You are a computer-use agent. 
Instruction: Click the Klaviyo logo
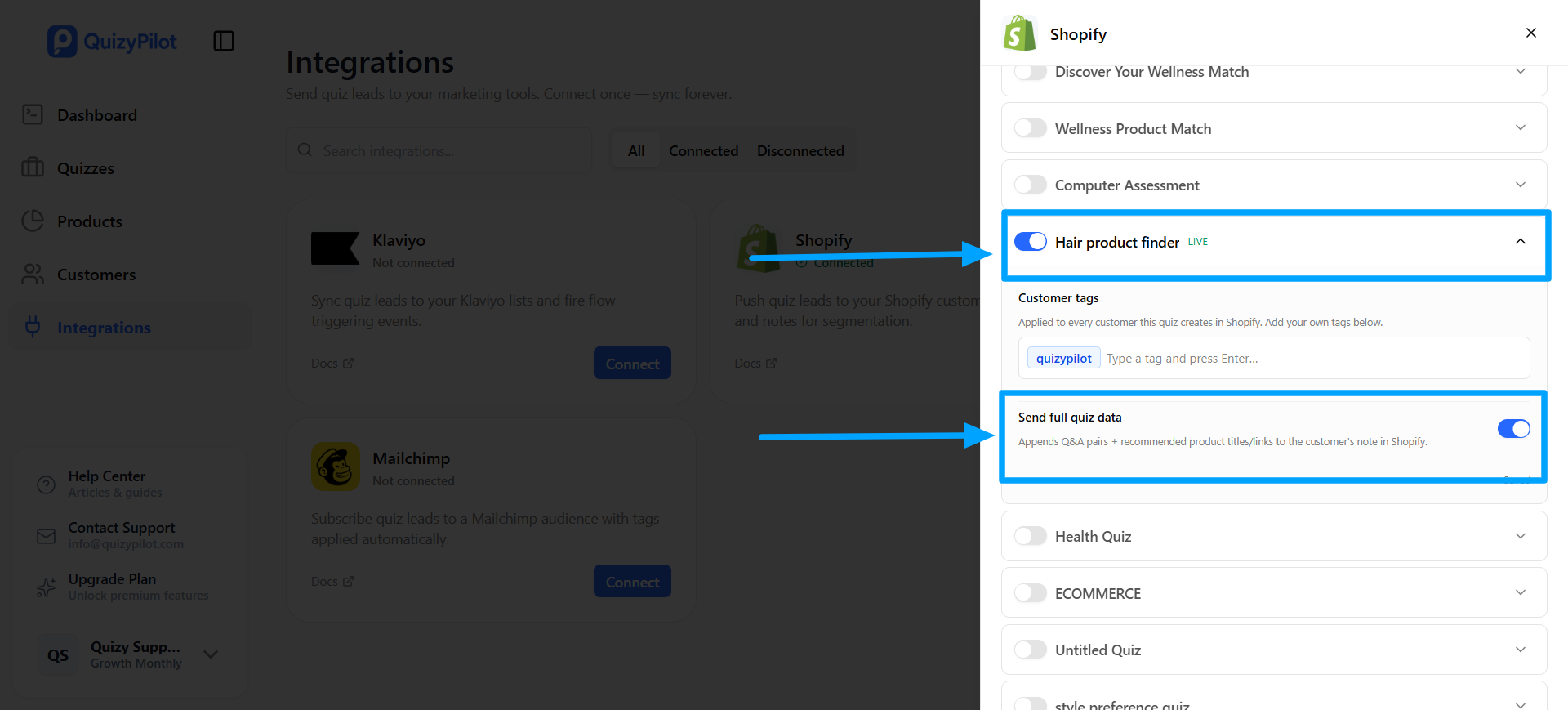[335, 248]
